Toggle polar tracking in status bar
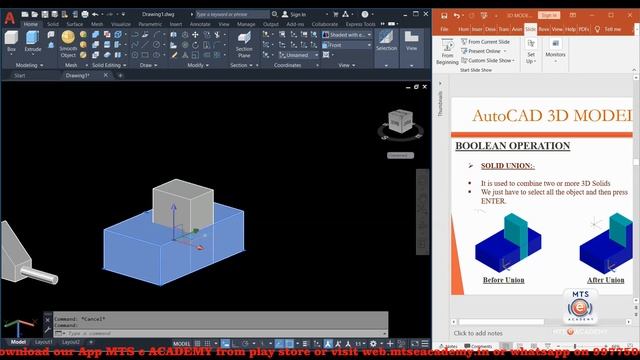This screenshot has width=640, height=360. coord(245,344)
